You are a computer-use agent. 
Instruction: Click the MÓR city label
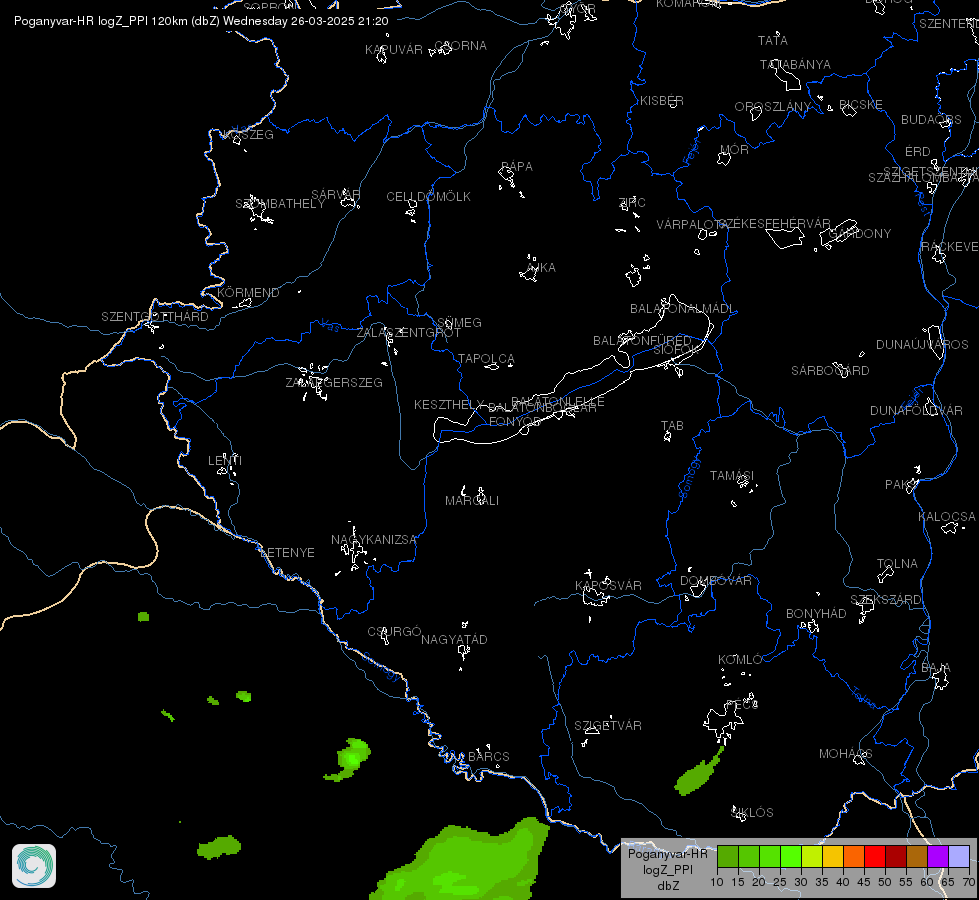[x=734, y=150]
